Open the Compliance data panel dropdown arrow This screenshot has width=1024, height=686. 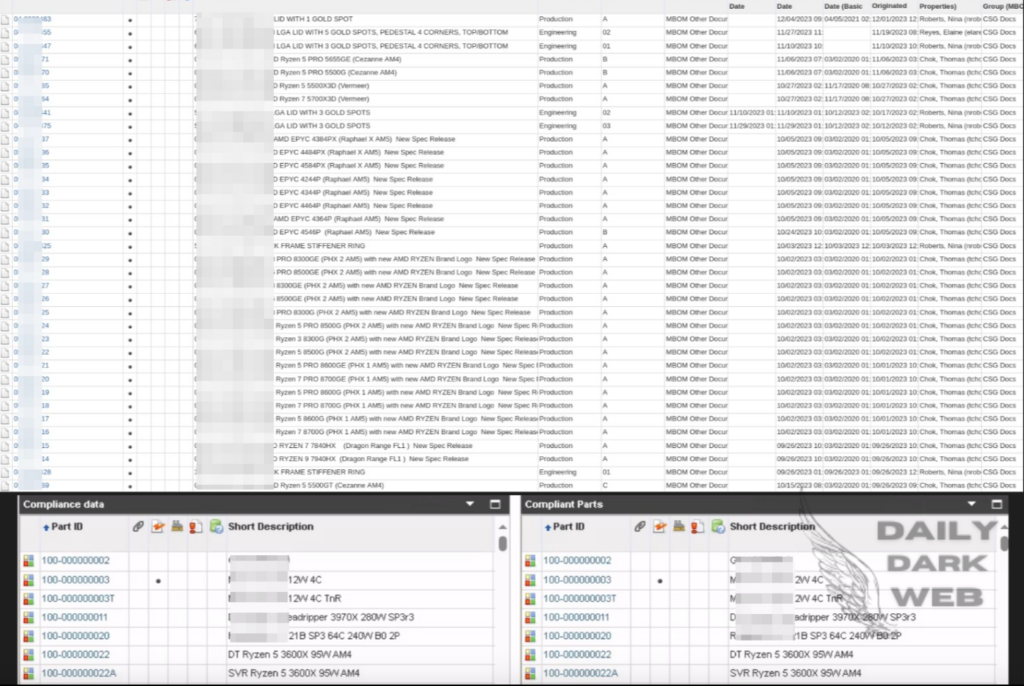(x=470, y=505)
